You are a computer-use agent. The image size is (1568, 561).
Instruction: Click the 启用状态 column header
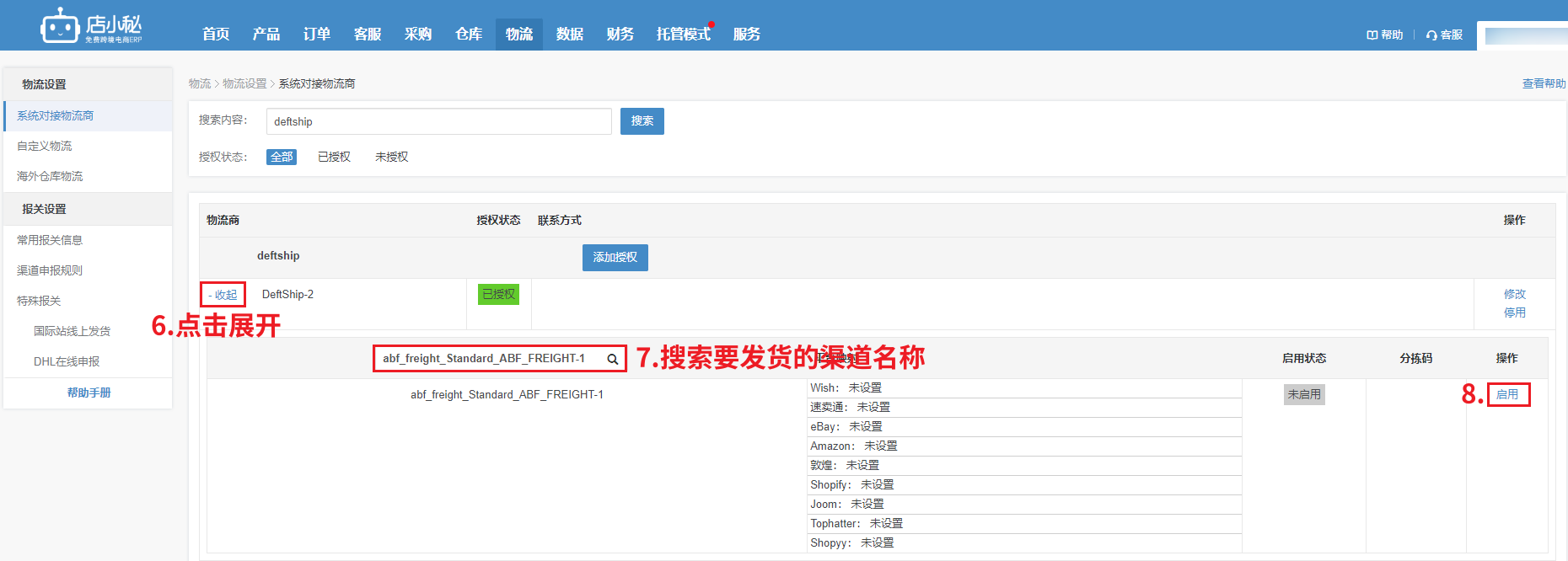point(1304,359)
